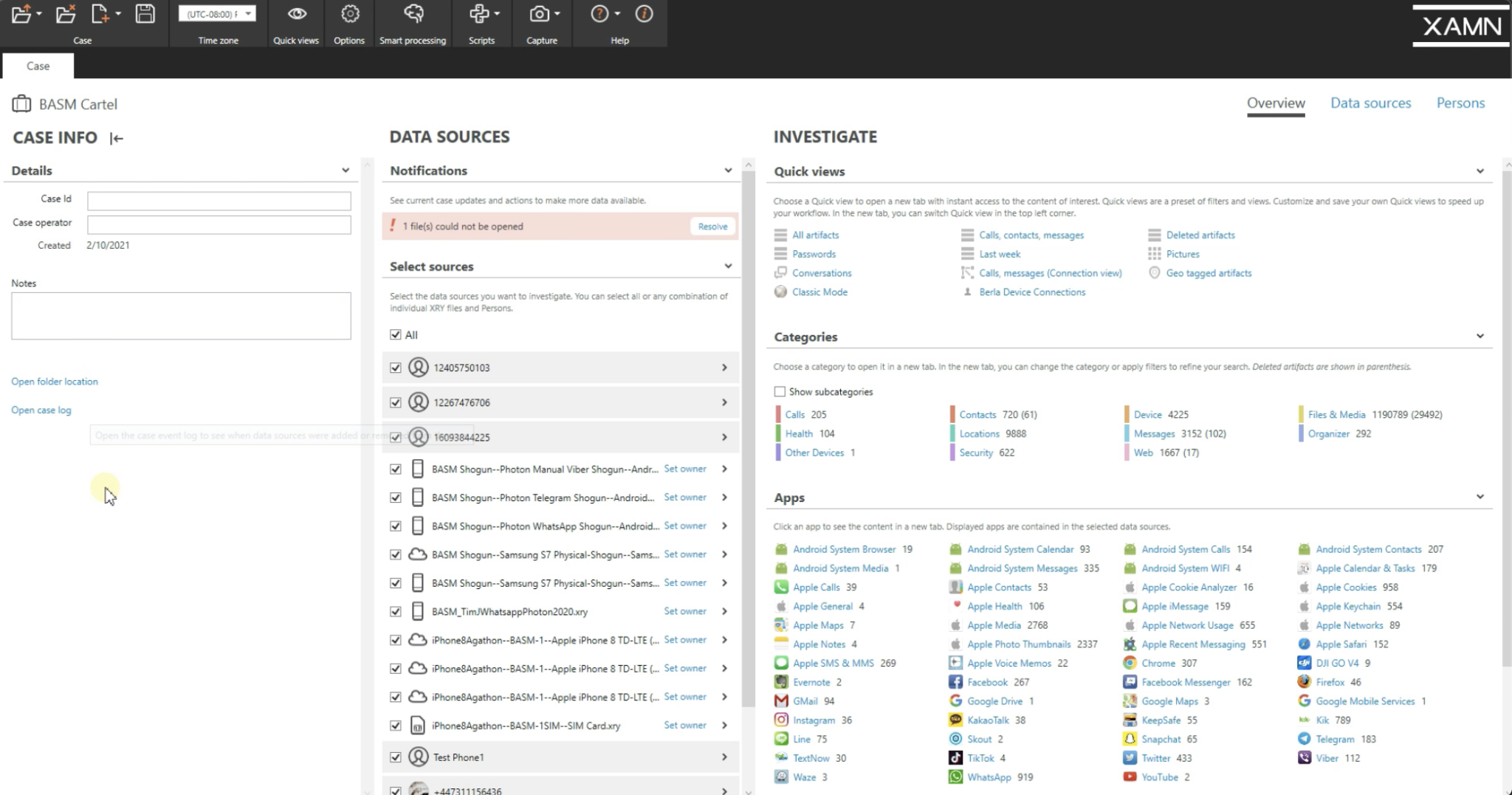Switch to the Data sources tab
Viewport: 1512px width, 795px height.
click(1370, 103)
